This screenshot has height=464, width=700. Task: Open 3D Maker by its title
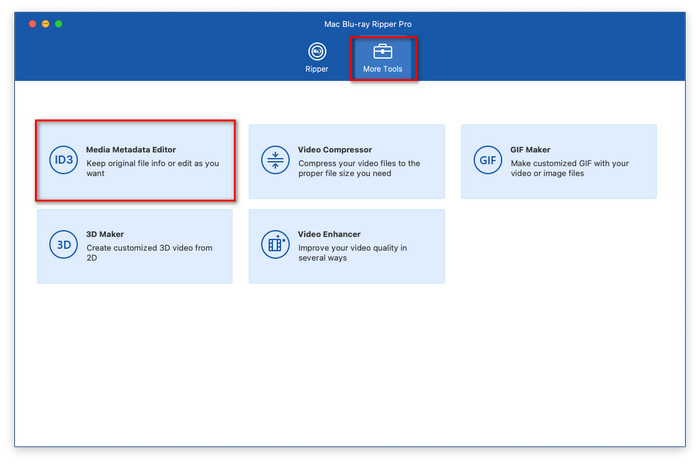click(x=105, y=234)
